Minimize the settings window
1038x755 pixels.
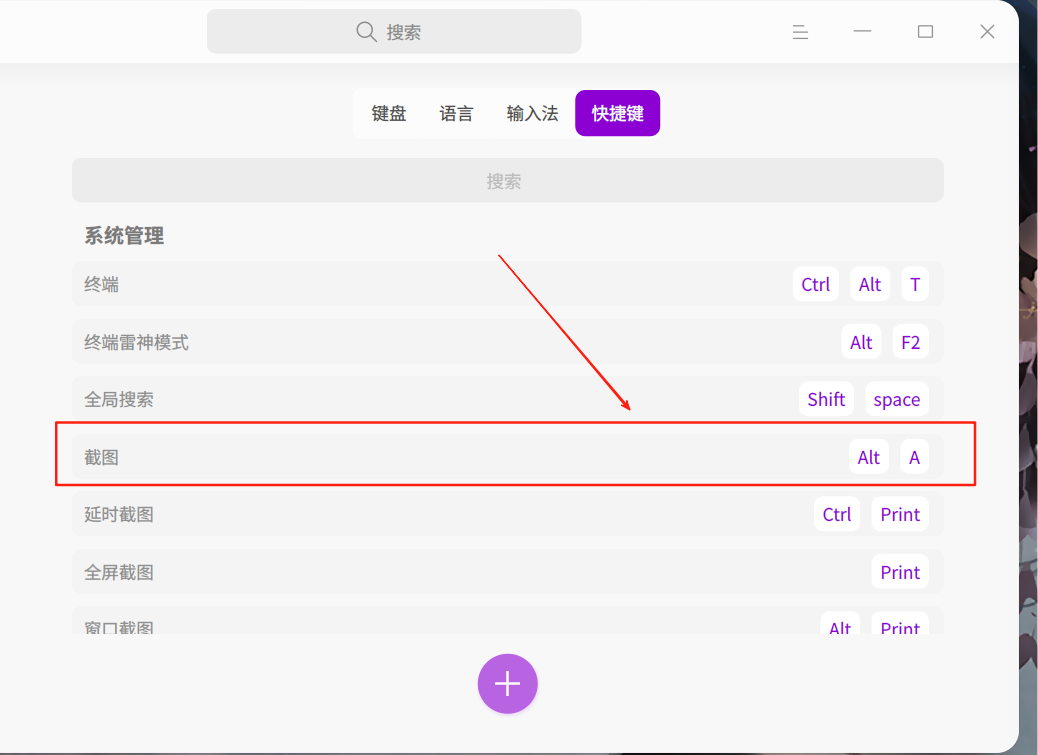[863, 31]
